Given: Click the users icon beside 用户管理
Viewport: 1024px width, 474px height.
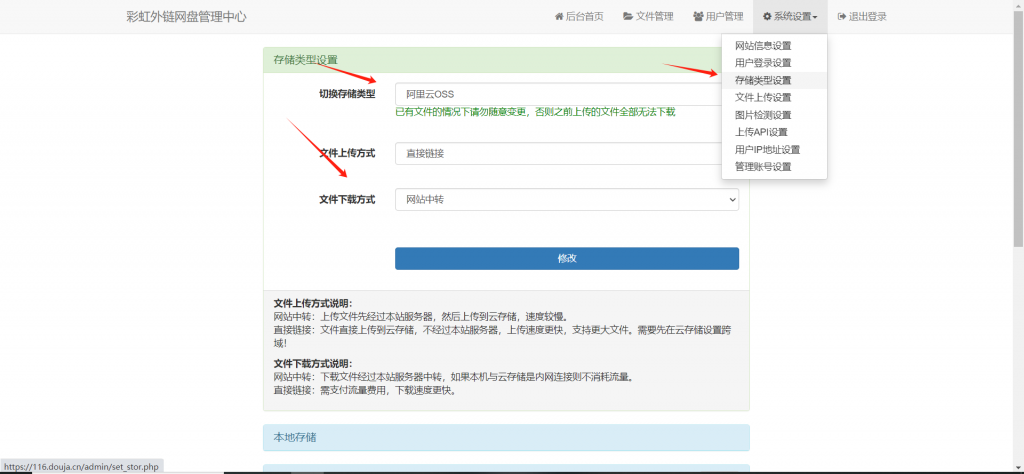Looking at the screenshot, I should 698,17.
